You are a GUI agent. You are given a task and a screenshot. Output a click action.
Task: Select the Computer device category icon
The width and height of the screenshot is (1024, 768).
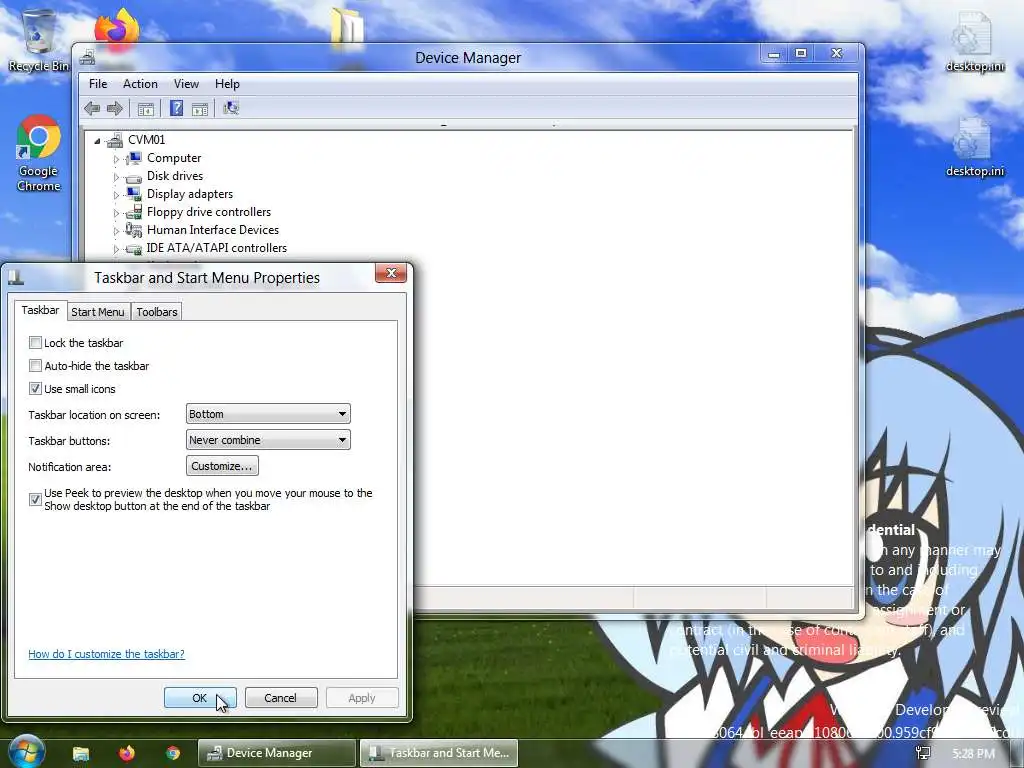134,158
